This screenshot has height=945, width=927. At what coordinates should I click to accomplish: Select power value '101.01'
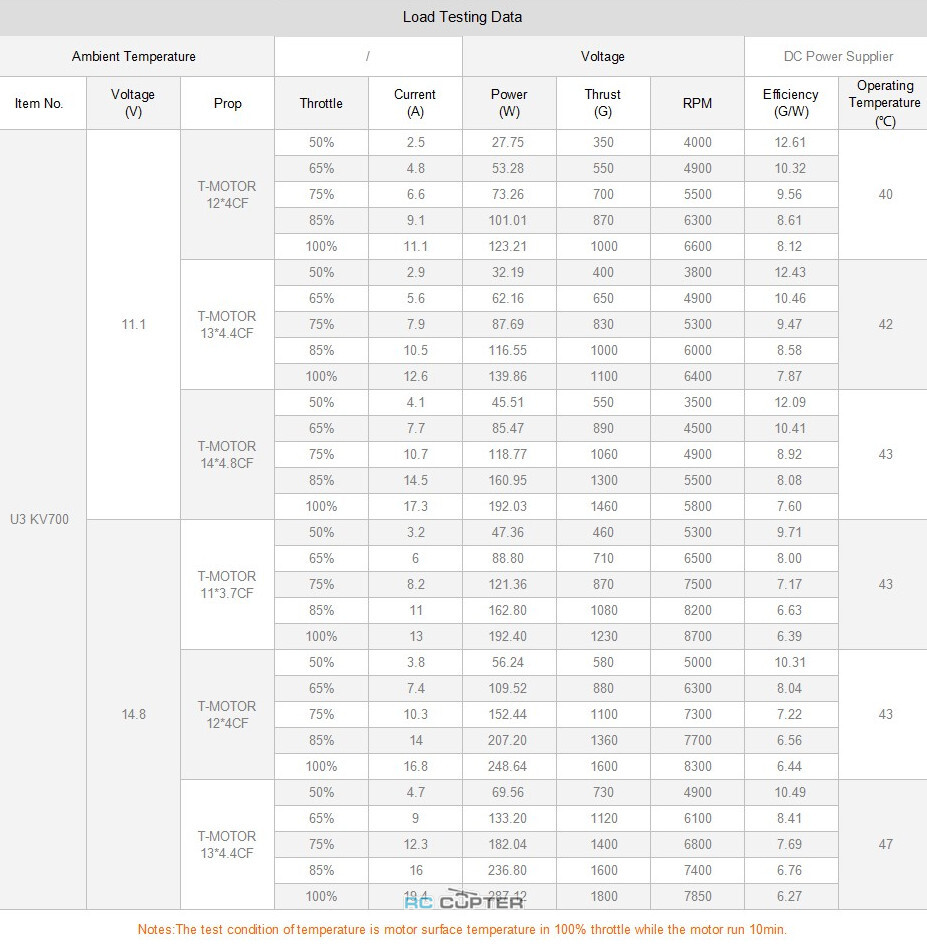tap(507, 220)
